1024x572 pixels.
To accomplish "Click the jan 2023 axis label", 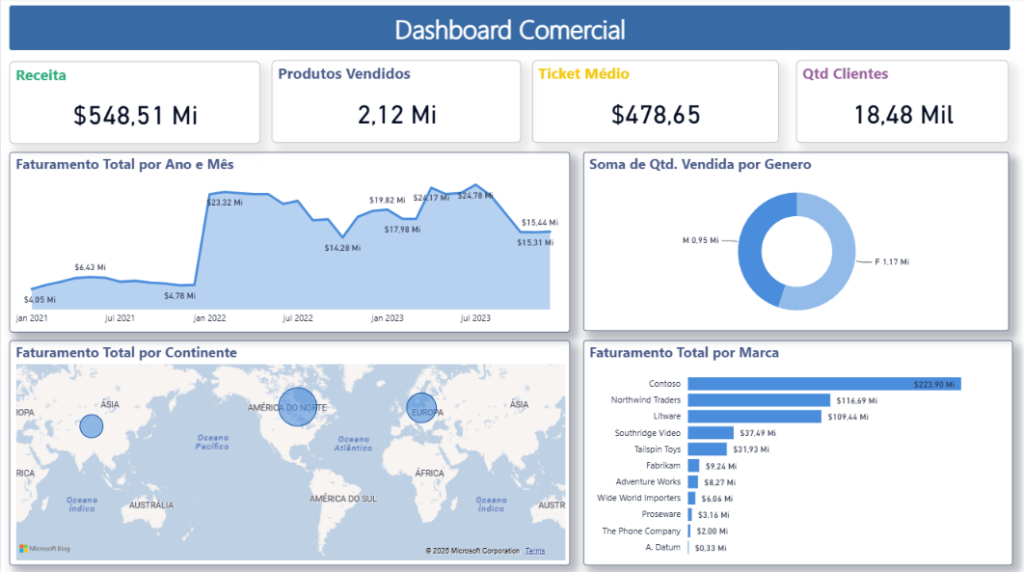I will click(387, 318).
